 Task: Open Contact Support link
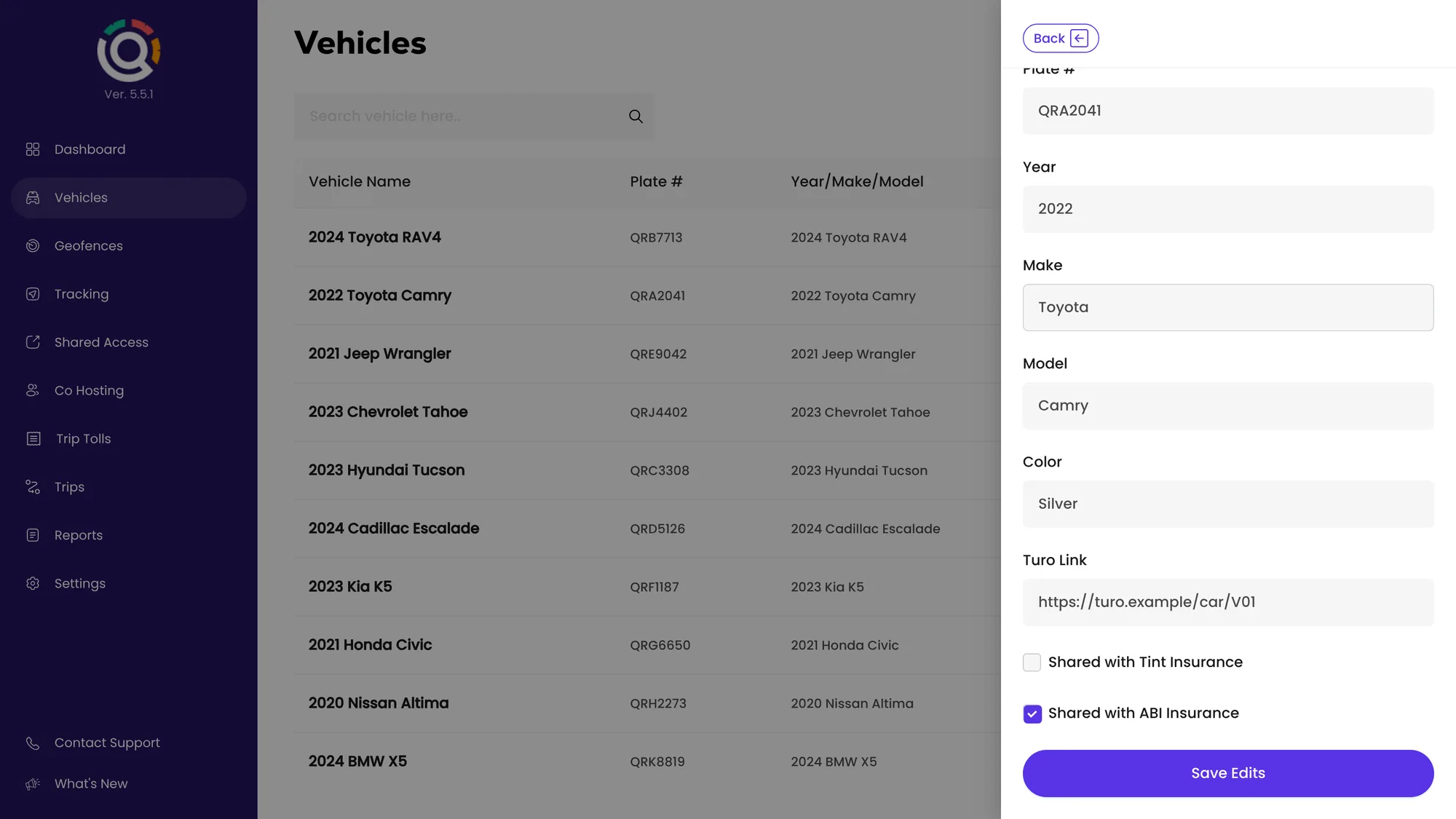[x=107, y=743]
